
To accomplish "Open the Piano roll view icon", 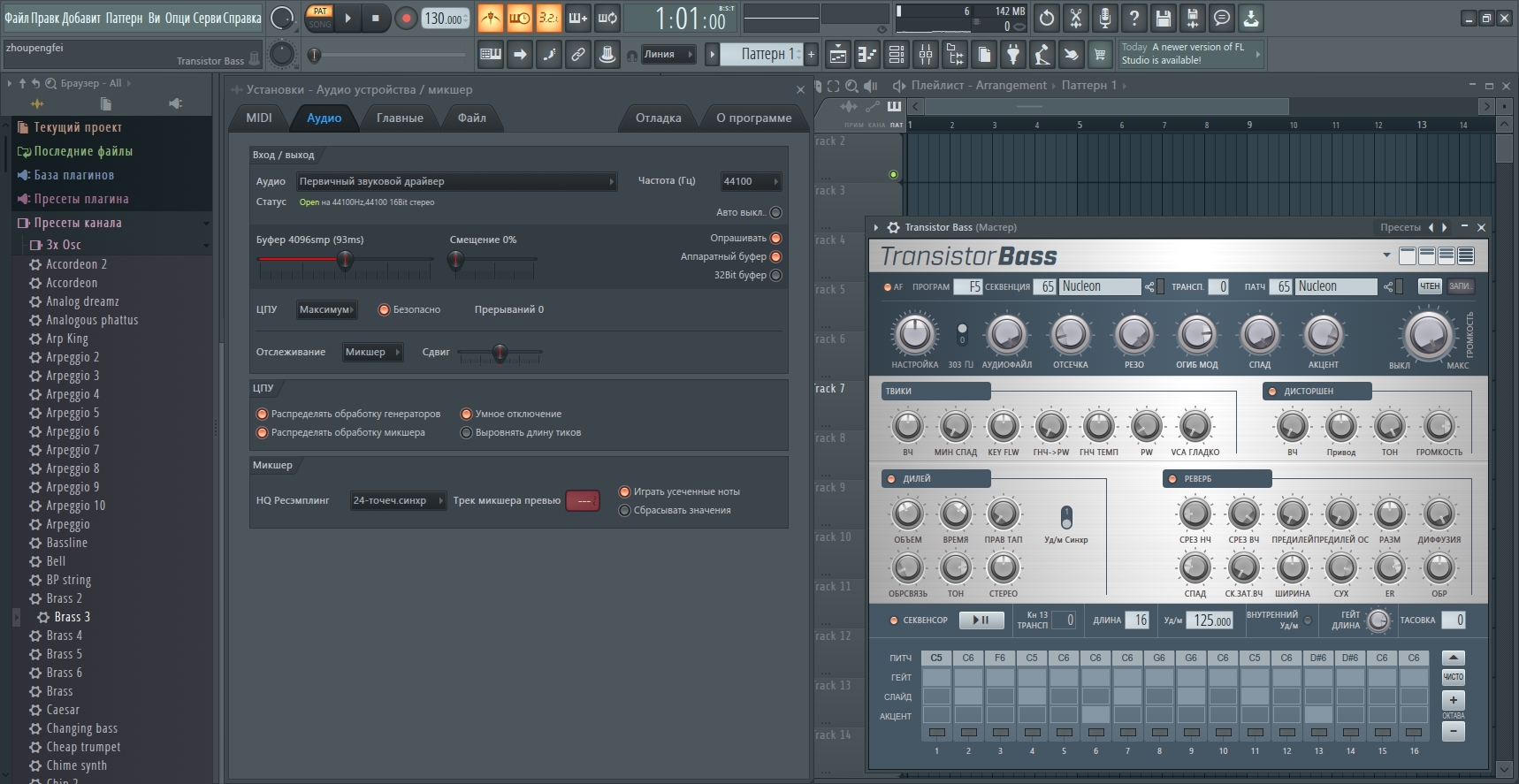I will pyautogui.click(x=867, y=55).
